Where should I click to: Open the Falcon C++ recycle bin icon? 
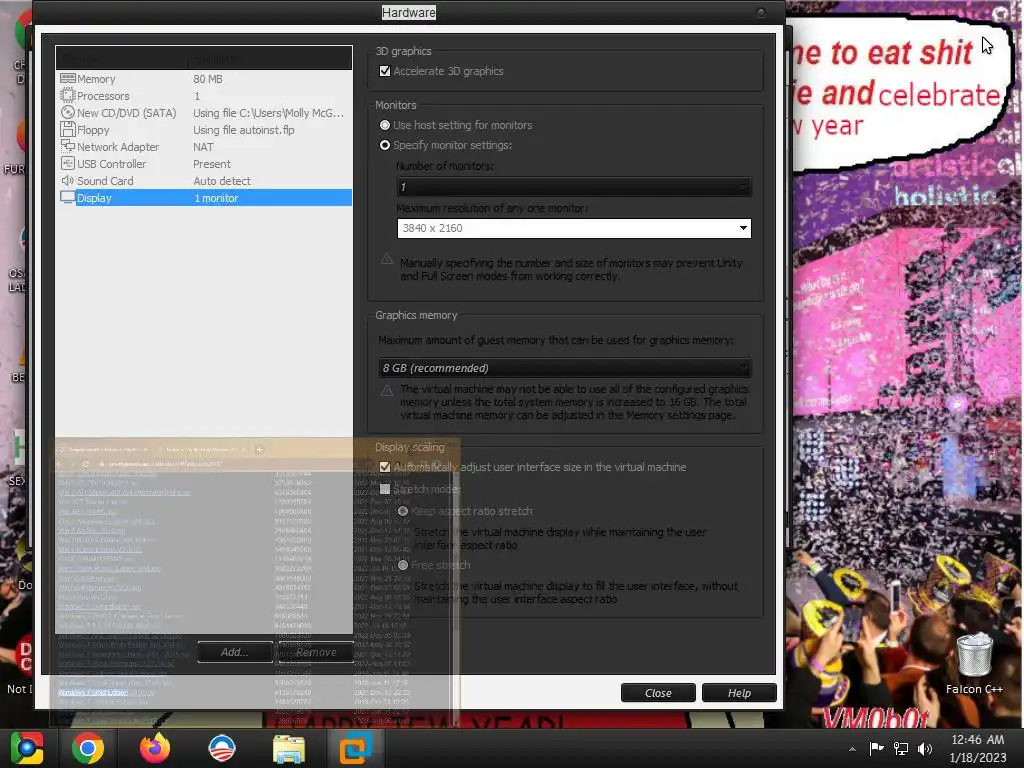click(x=974, y=655)
